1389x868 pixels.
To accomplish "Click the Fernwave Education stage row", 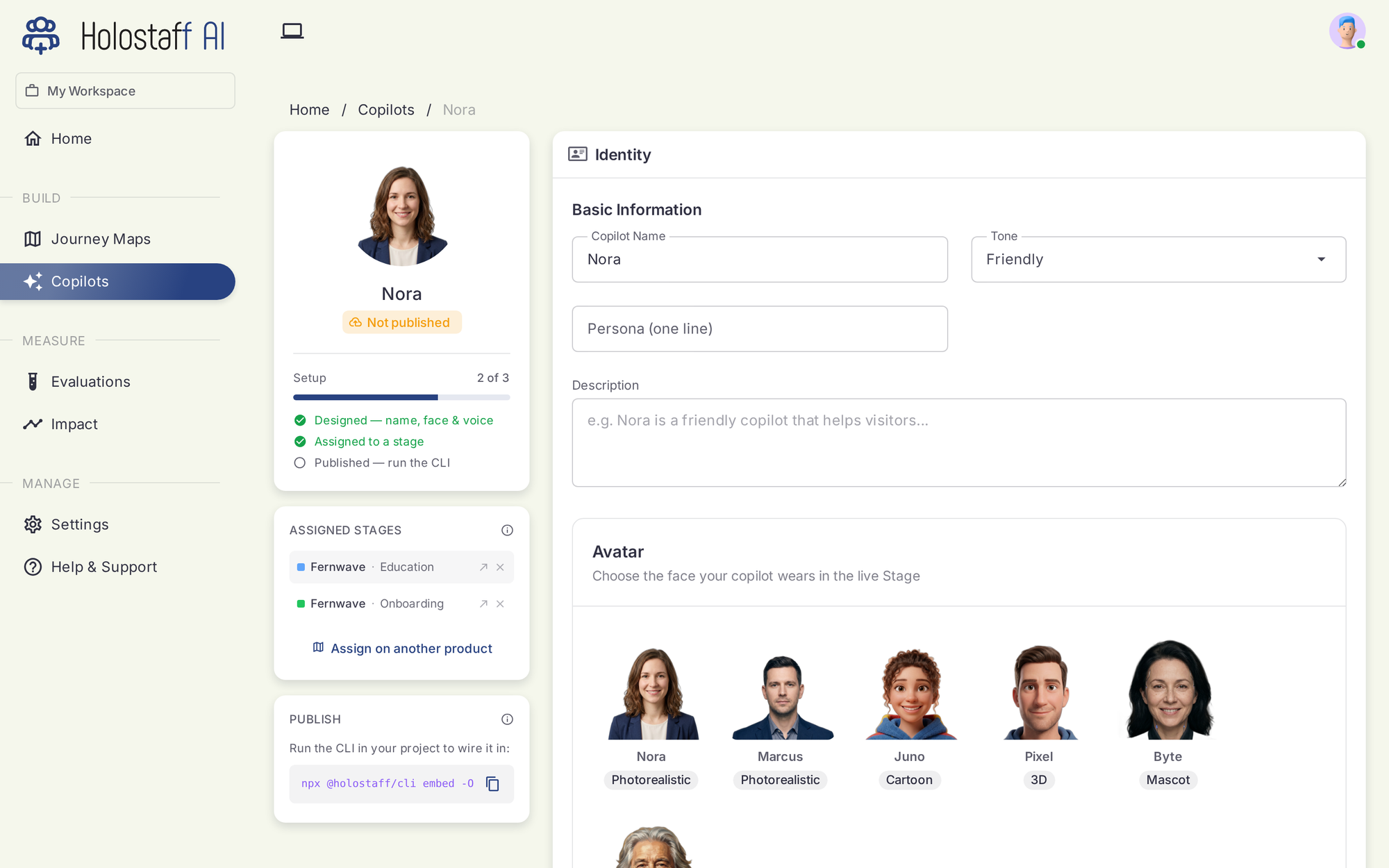I will 401,567.
